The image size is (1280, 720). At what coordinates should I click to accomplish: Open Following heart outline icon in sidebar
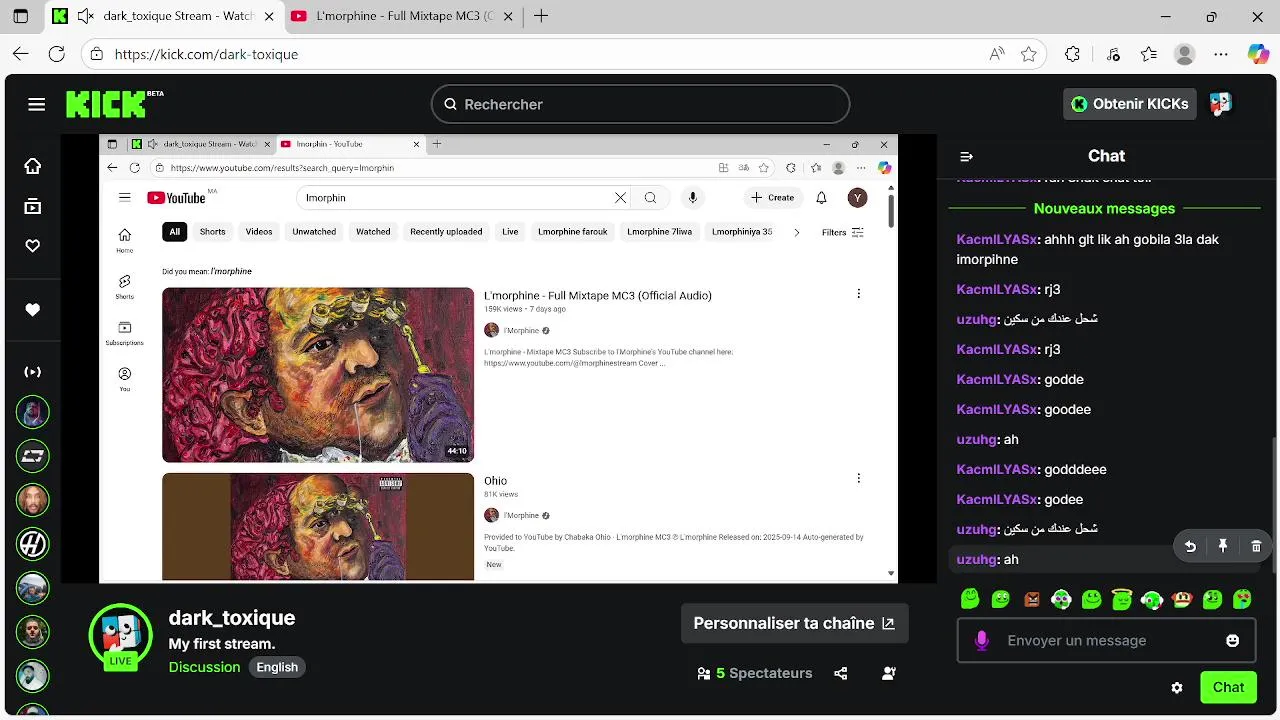point(33,246)
